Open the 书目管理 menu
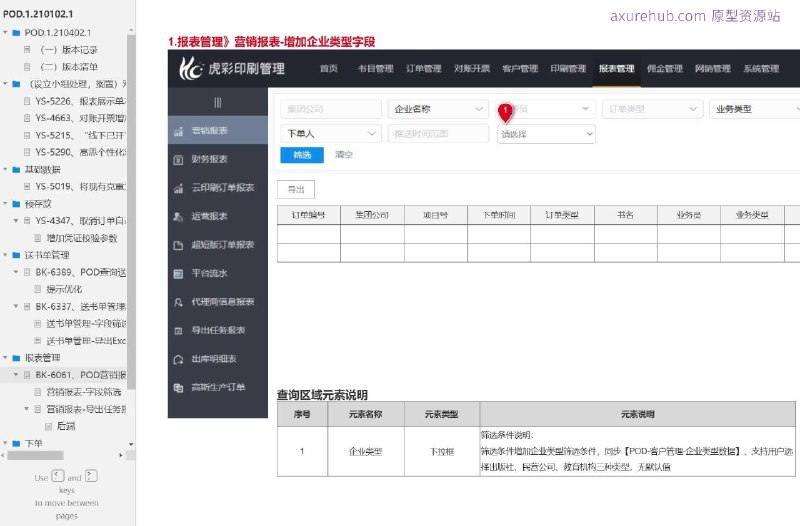This screenshot has width=800, height=526. click(x=376, y=68)
